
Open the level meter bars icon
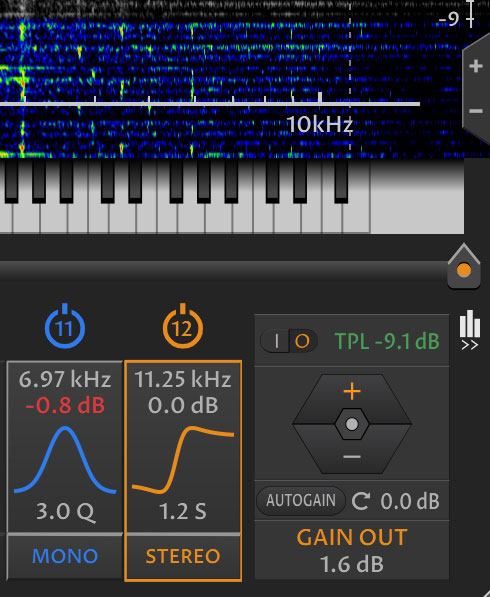coord(469,324)
